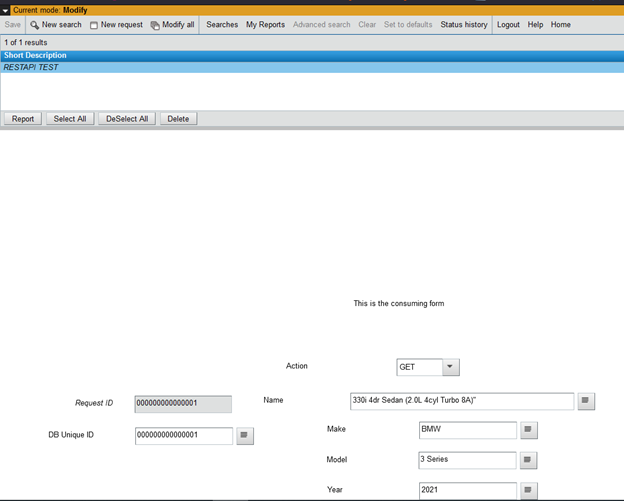Open the editor icon beside Name field

(x=586, y=401)
